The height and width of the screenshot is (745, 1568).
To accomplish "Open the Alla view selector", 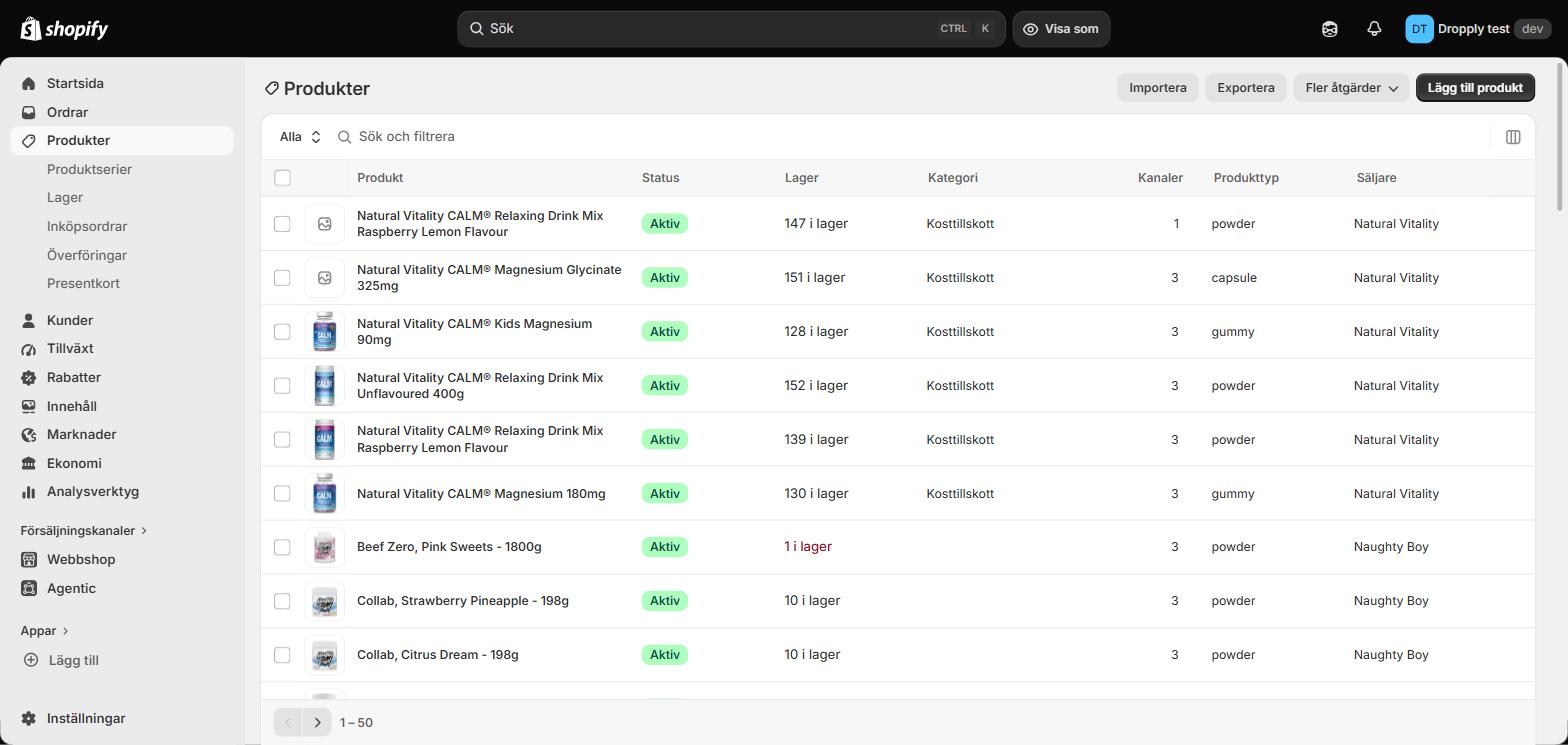I will tap(300, 137).
